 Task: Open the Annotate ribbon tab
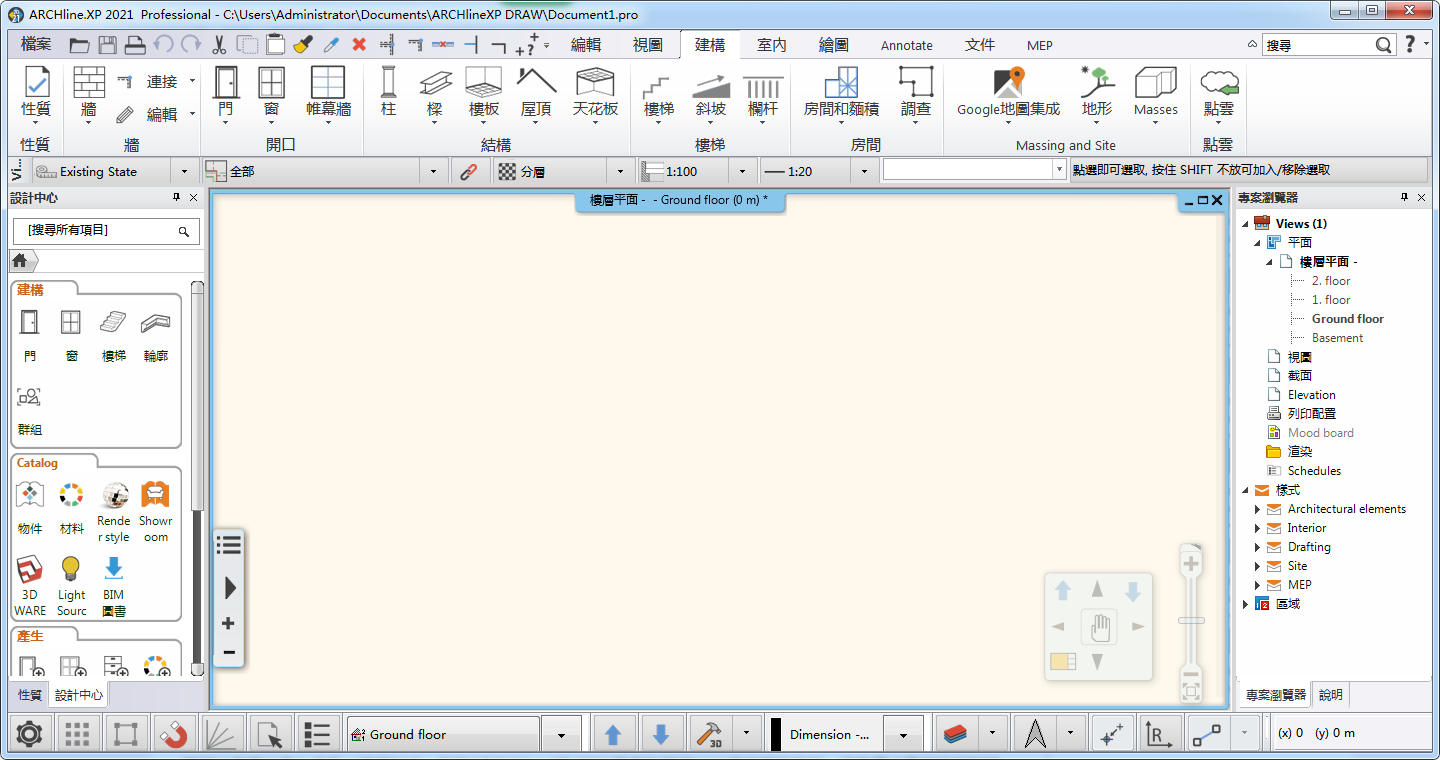coord(907,45)
